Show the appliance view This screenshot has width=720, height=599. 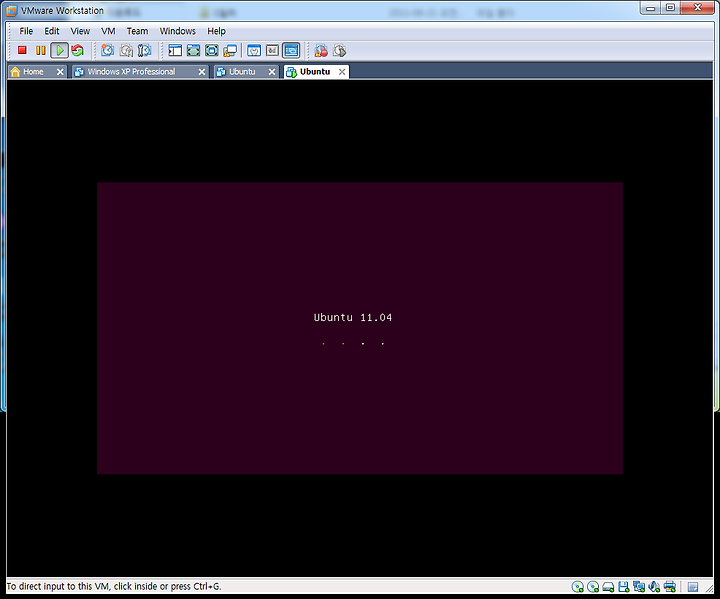(272, 50)
